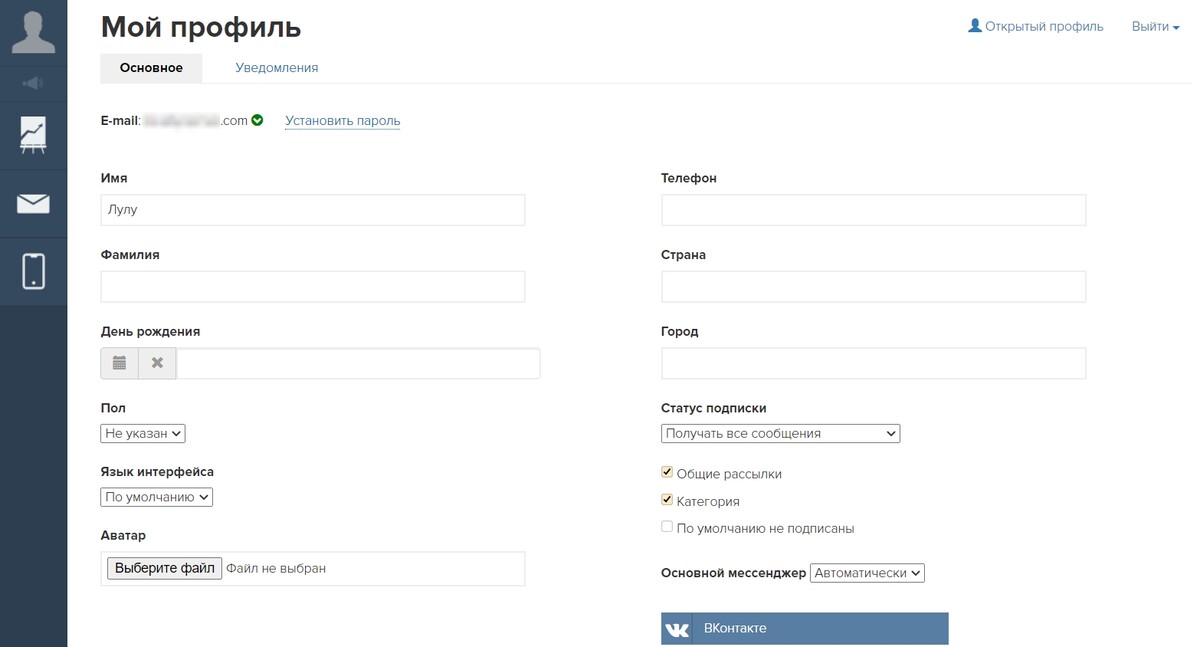The width and height of the screenshot is (1200, 647).
Task: Select the Основное tab
Action: pyautogui.click(x=151, y=68)
